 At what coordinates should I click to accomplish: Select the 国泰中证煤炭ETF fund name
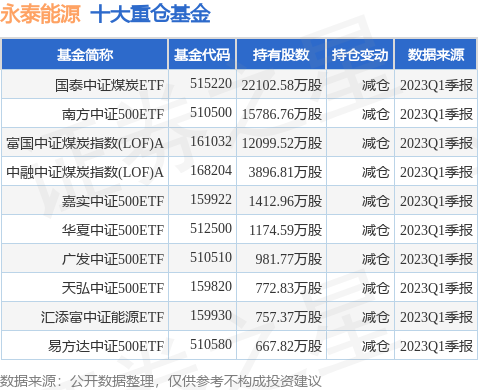point(110,85)
